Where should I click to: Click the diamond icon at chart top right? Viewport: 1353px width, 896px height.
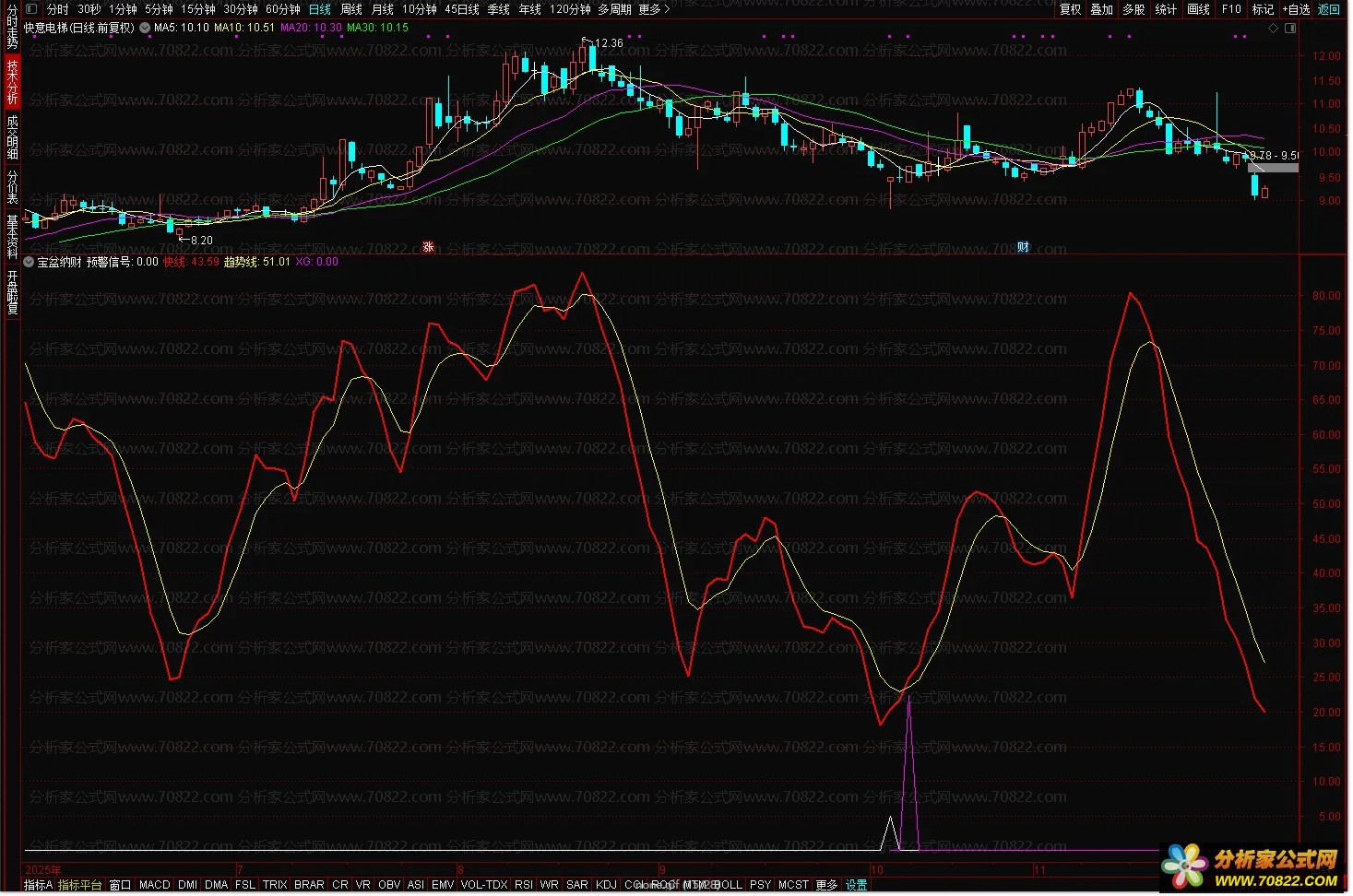pos(1274,29)
